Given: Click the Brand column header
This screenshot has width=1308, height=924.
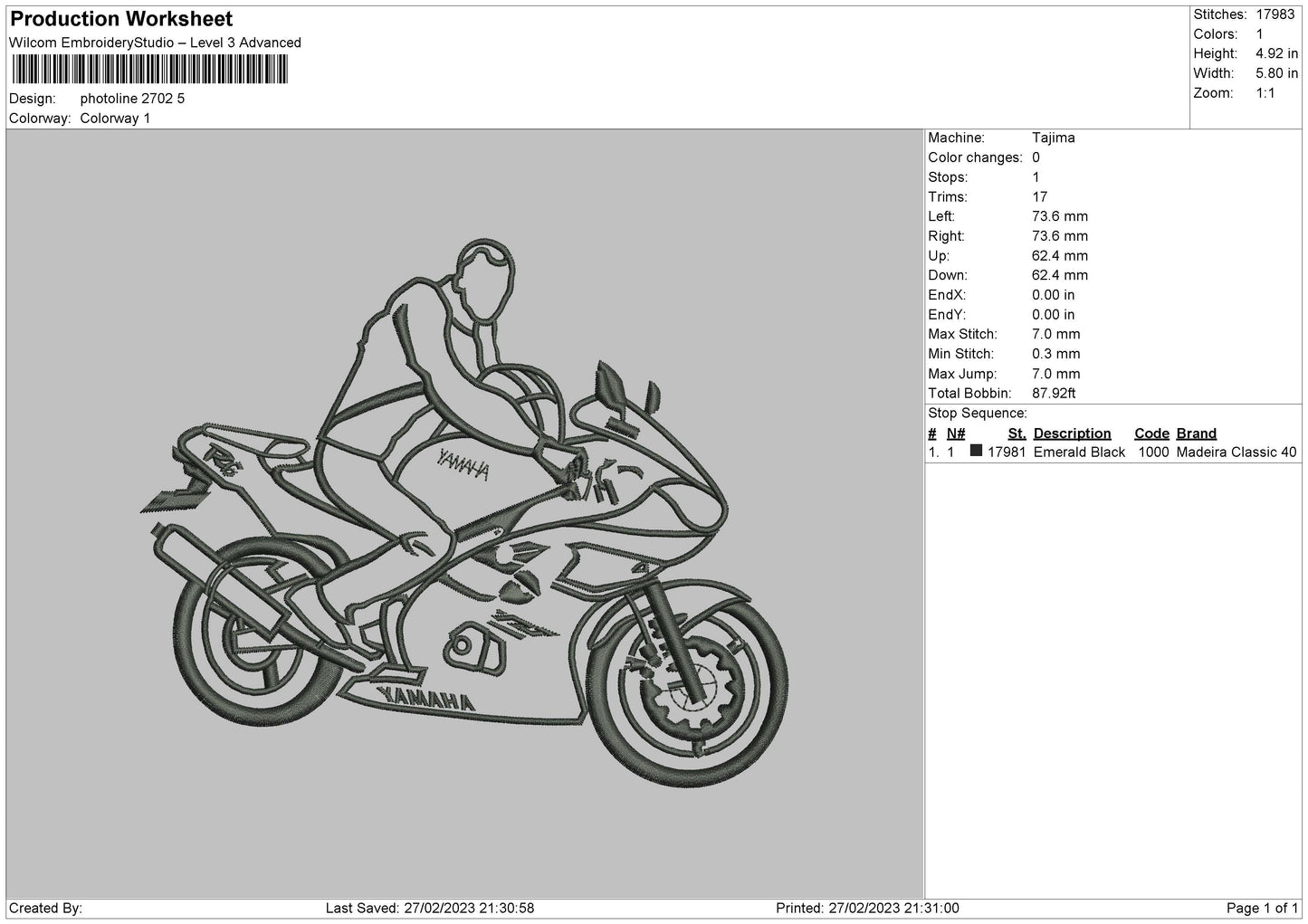Looking at the screenshot, I should (x=1197, y=433).
